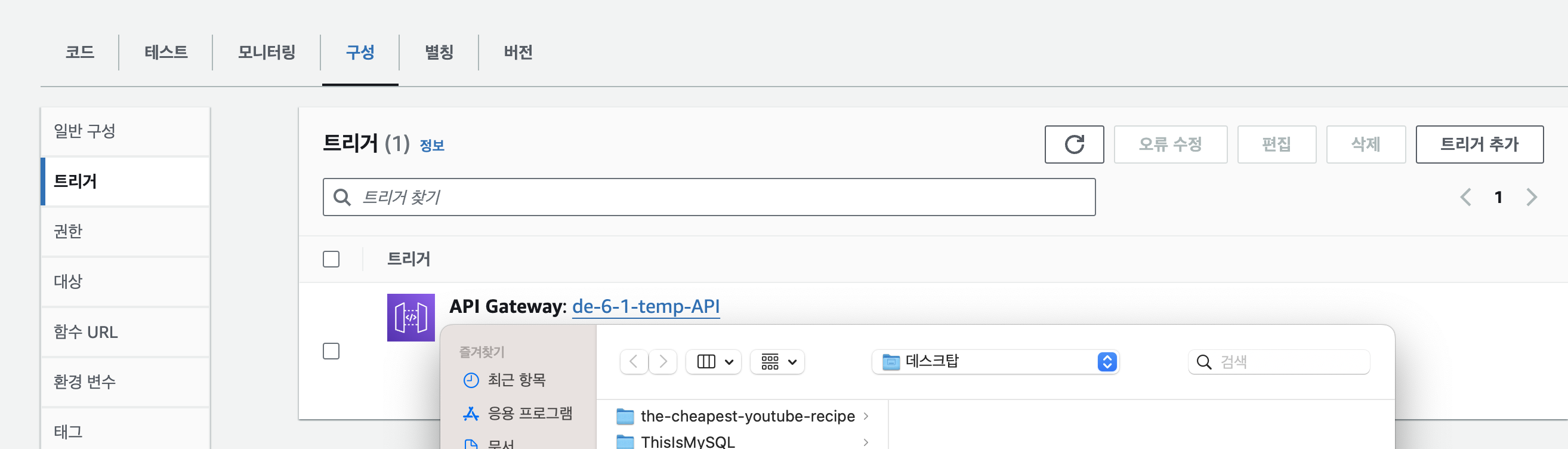
Task: Click the API Gateway purple icon
Action: coord(411,318)
